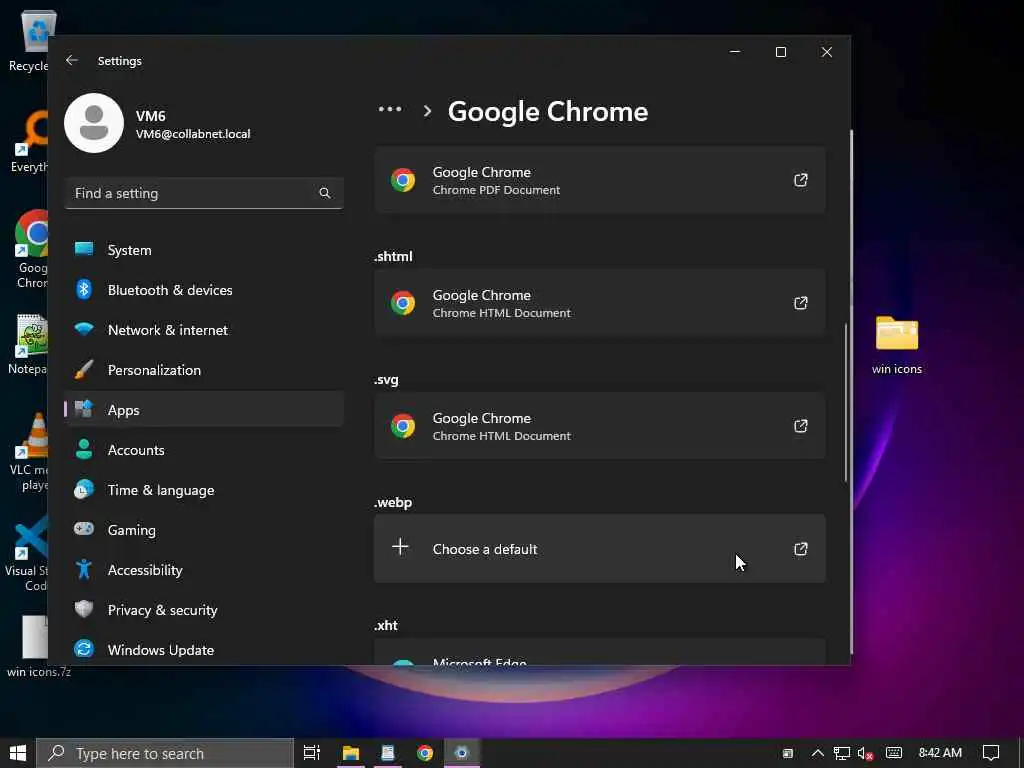Click the Accounts person icon

[x=84, y=449]
